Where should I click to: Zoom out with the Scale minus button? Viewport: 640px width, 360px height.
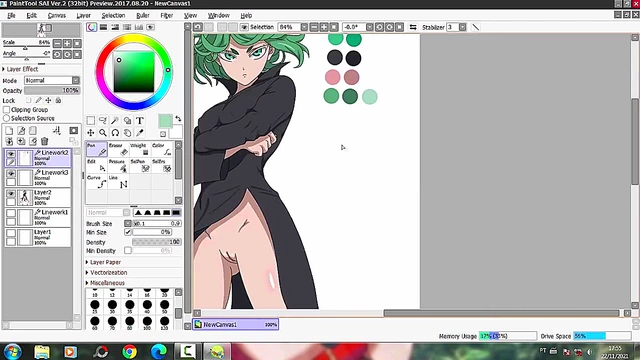tap(57, 43)
